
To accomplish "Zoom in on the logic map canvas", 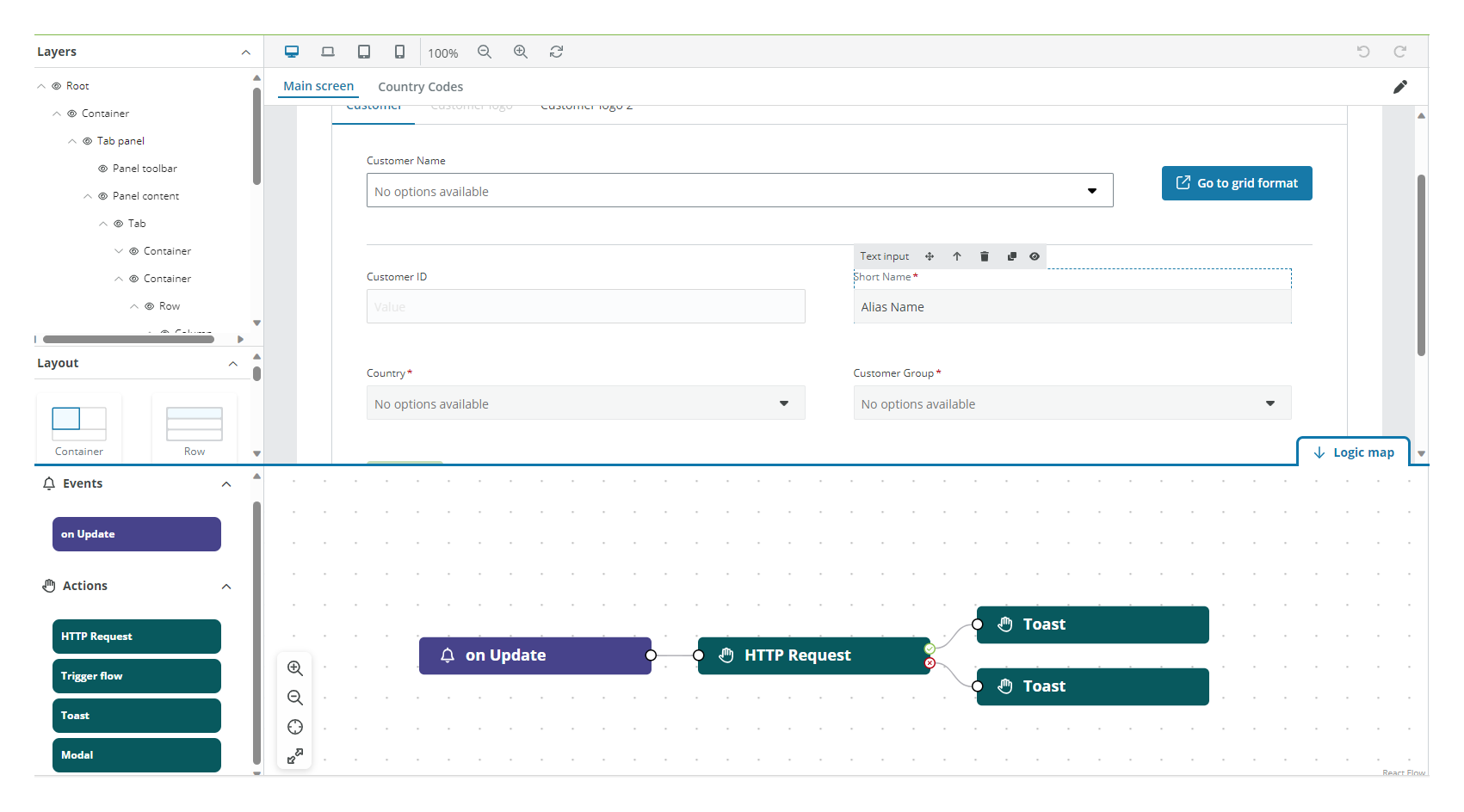I will coord(295,668).
